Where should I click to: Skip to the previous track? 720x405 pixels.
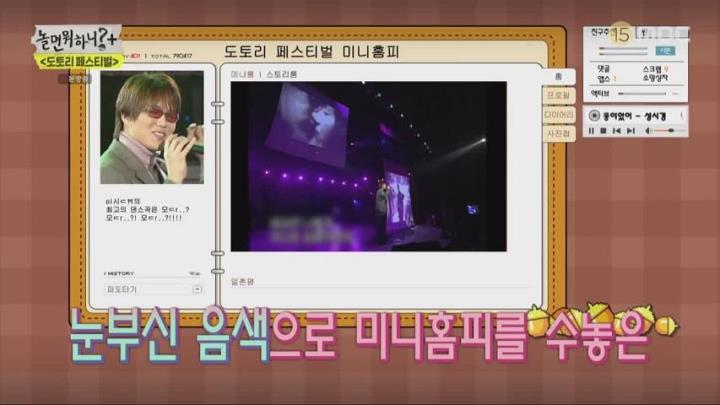point(617,131)
